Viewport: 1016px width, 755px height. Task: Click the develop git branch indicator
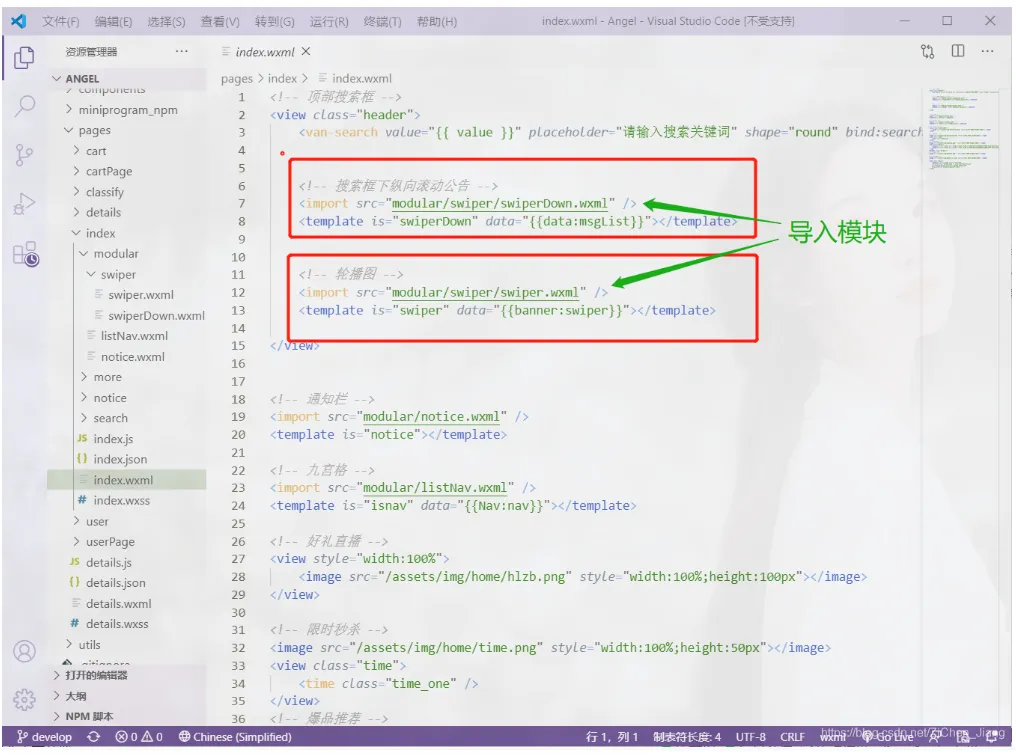tap(44, 737)
